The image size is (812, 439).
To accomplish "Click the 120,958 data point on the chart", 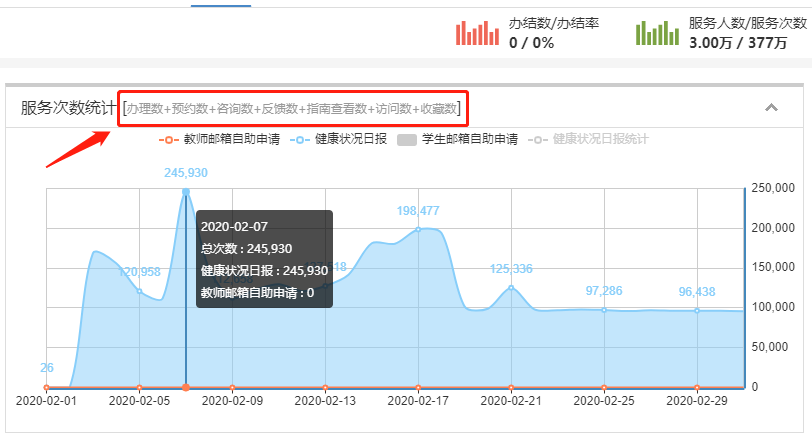I will (x=139, y=291).
